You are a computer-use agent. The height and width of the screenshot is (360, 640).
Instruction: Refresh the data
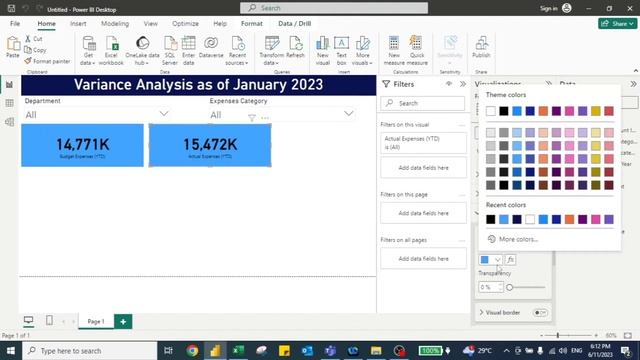click(x=296, y=47)
